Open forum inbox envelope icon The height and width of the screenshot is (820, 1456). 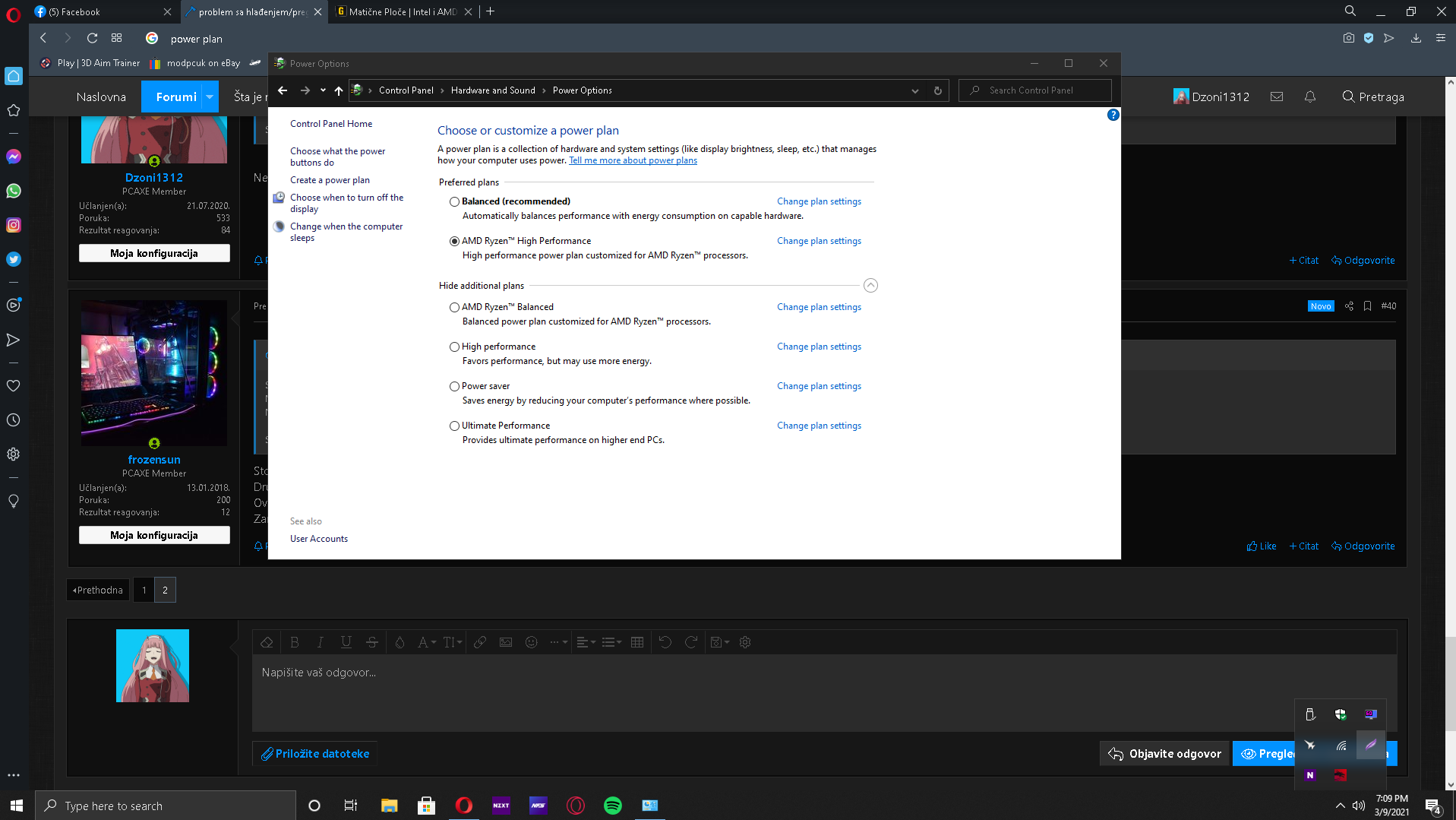[x=1277, y=97]
